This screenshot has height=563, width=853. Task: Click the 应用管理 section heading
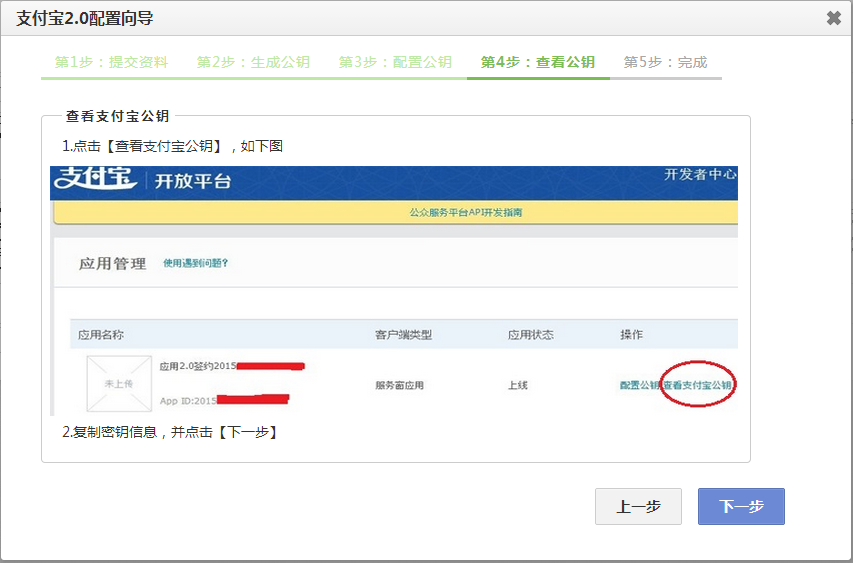[112, 263]
